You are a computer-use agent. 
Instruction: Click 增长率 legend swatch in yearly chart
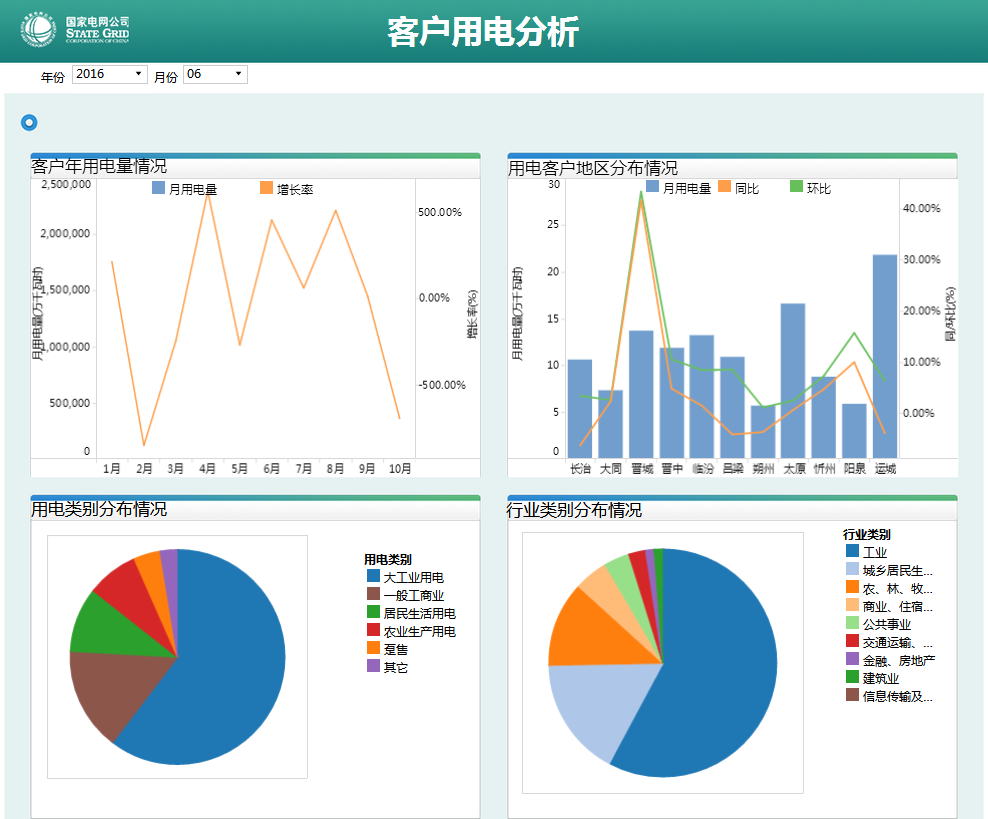(x=266, y=189)
